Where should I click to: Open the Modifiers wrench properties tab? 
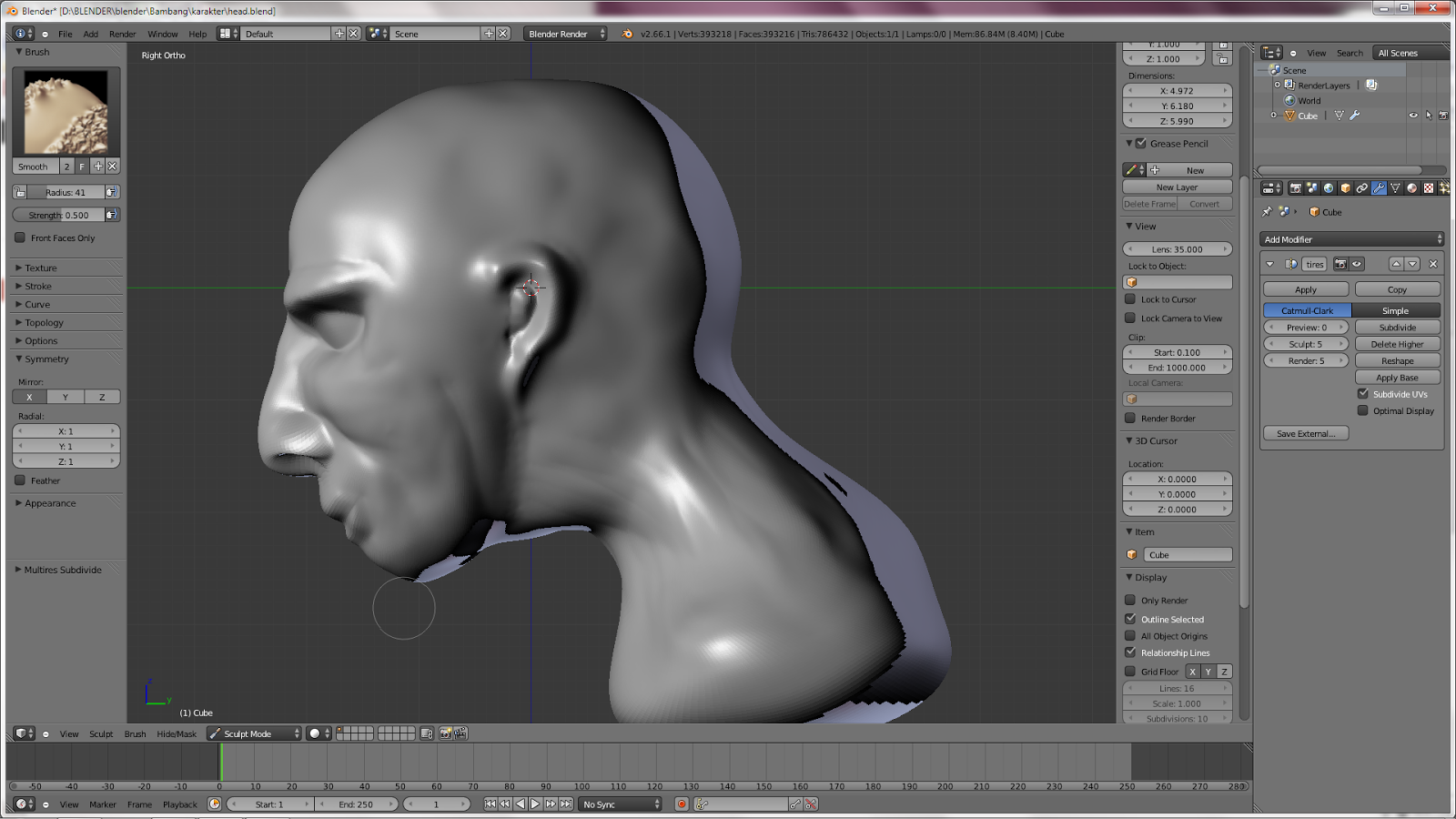tap(1379, 188)
